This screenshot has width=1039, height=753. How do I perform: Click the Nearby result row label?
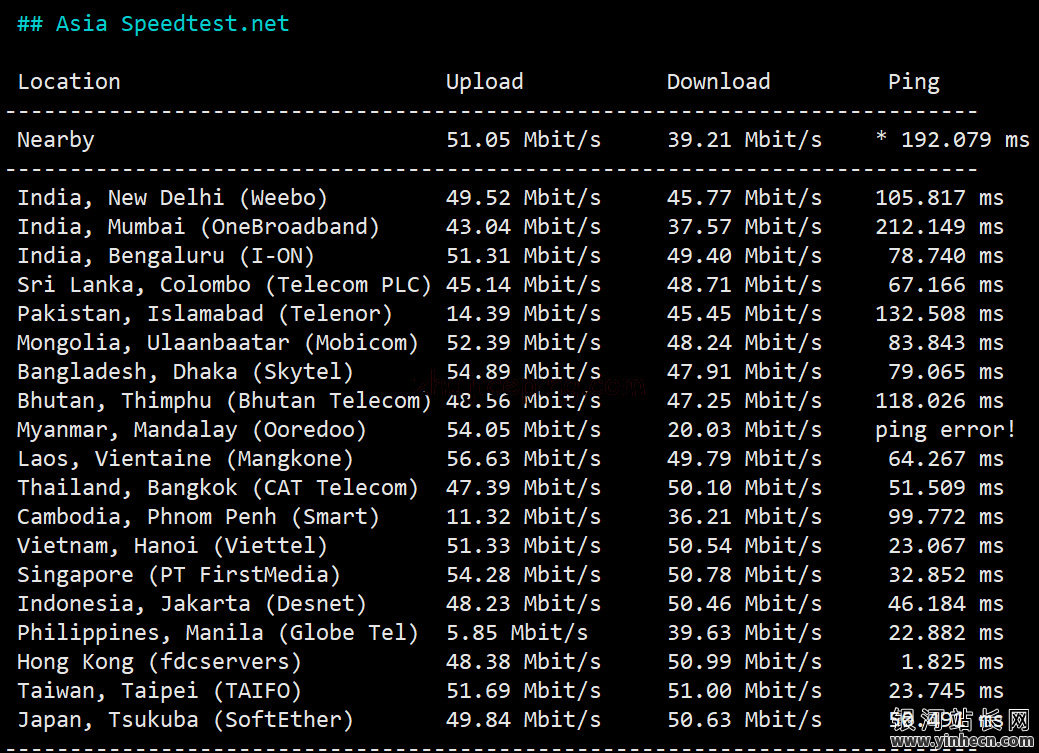[x=56, y=140]
